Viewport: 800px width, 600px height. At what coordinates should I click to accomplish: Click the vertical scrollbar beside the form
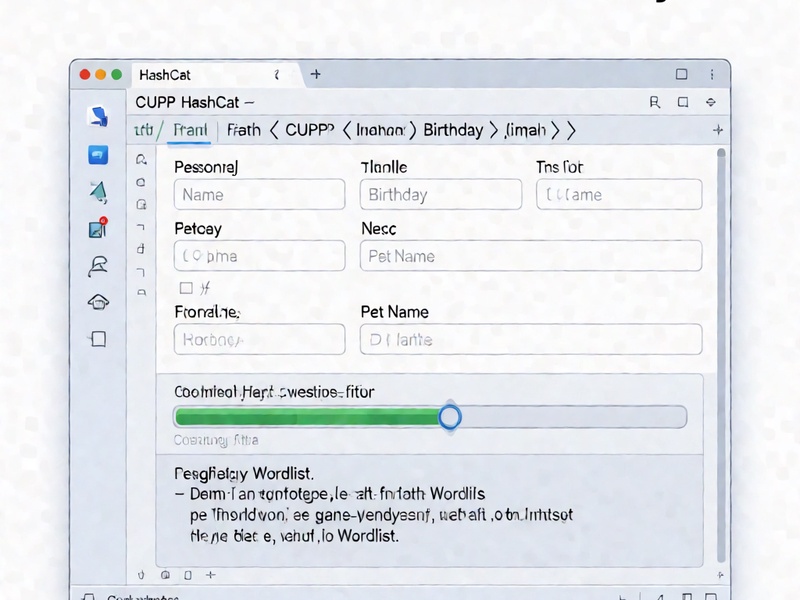pyautogui.click(x=721, y=356)
